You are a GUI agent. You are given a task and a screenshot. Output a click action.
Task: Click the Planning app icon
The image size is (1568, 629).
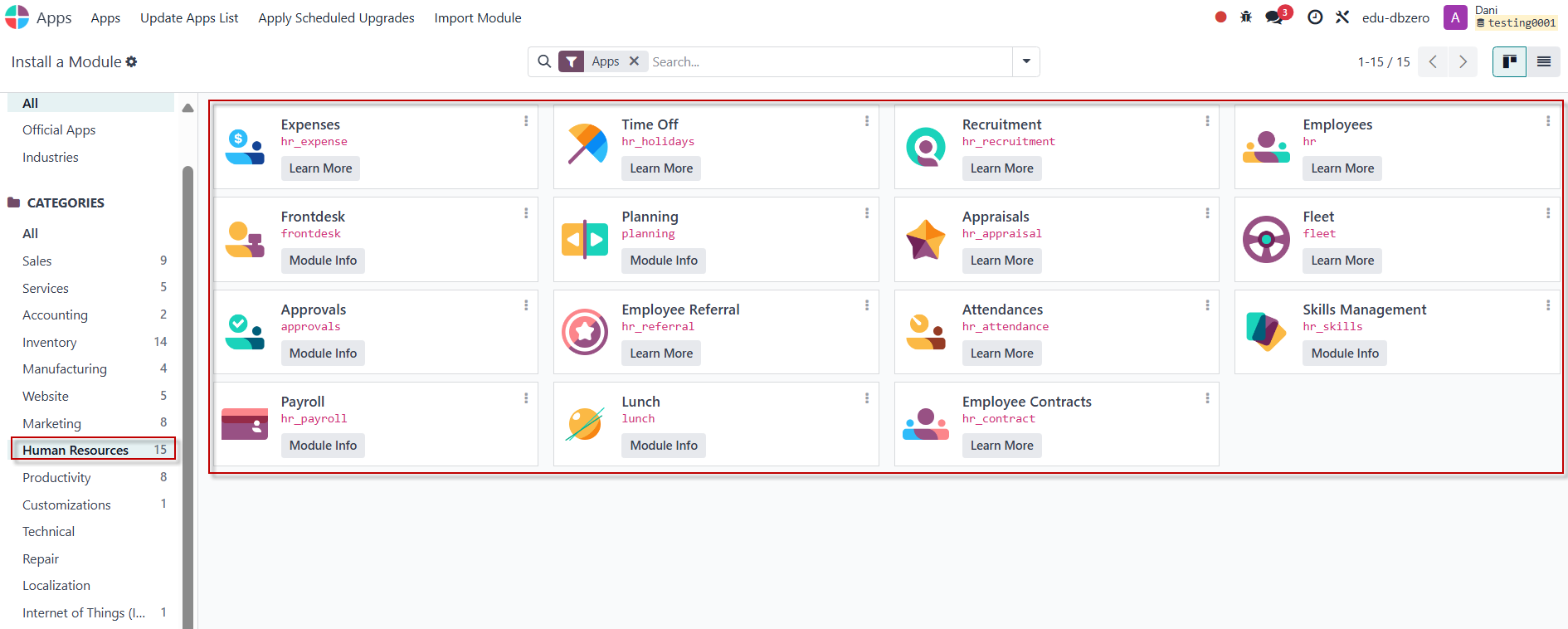586,239
